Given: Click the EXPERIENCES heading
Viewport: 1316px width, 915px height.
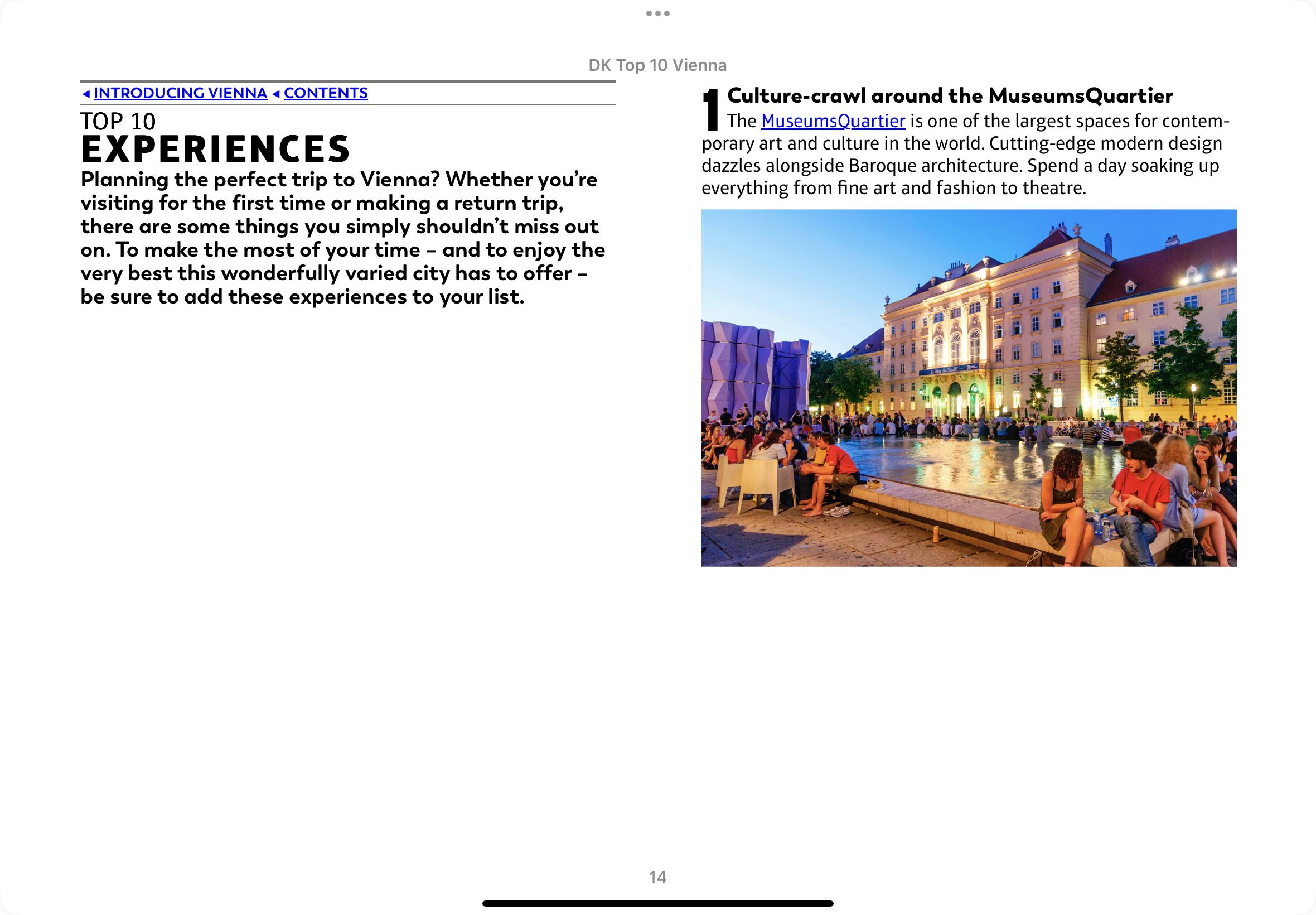Looking at the screenshot, I should tap(215, 150).
